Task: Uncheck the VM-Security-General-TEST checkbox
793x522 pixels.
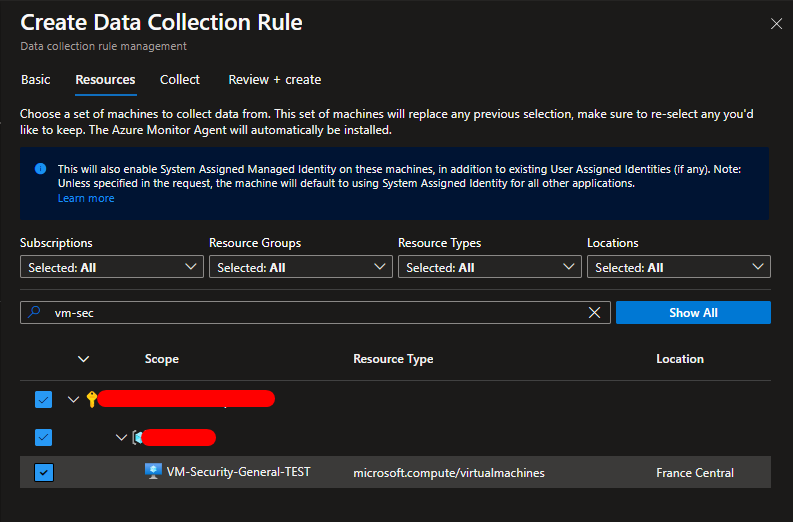Action: click(x=43, y=472)
